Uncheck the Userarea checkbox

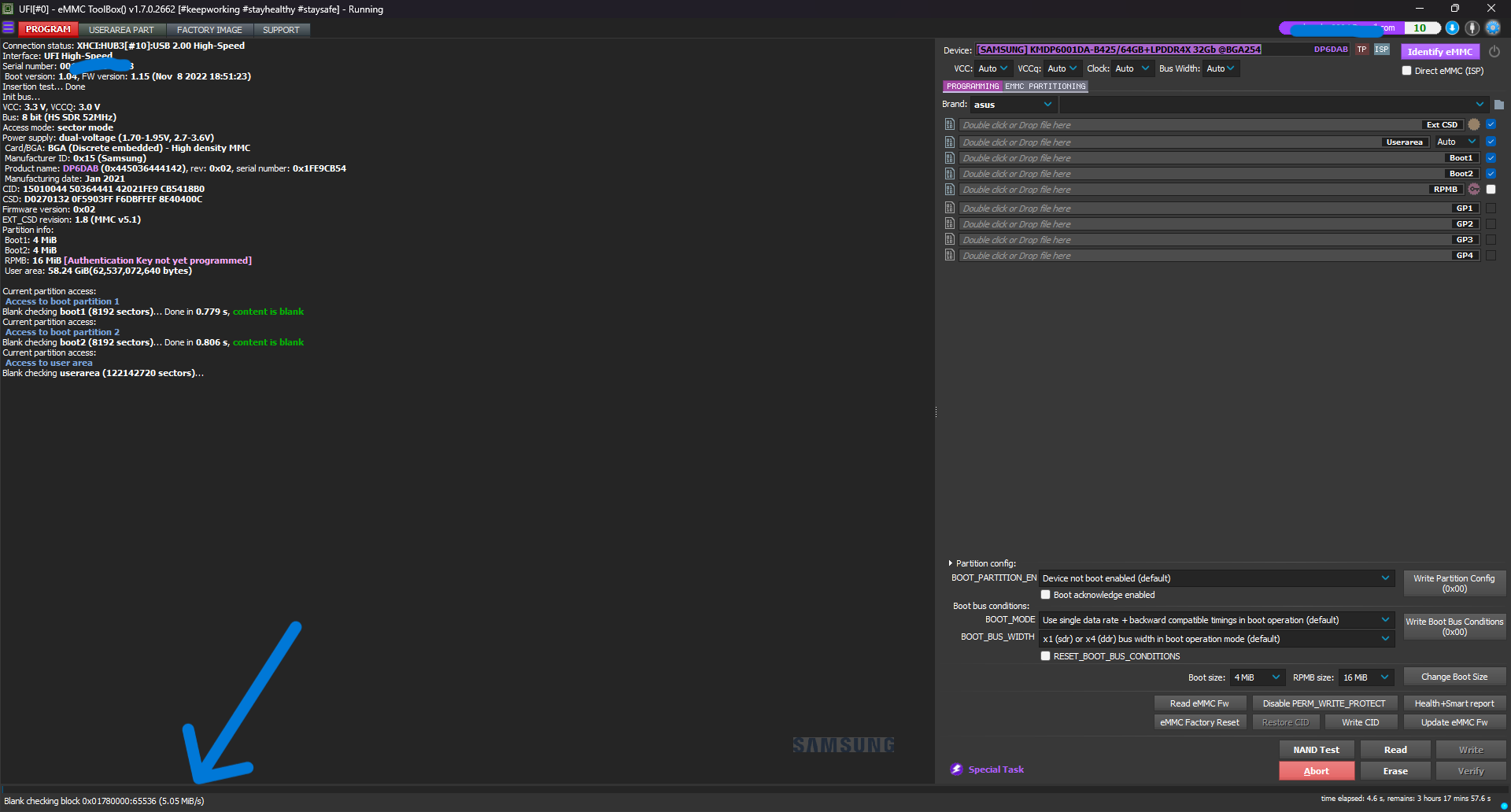click(x=1491, y=142)
